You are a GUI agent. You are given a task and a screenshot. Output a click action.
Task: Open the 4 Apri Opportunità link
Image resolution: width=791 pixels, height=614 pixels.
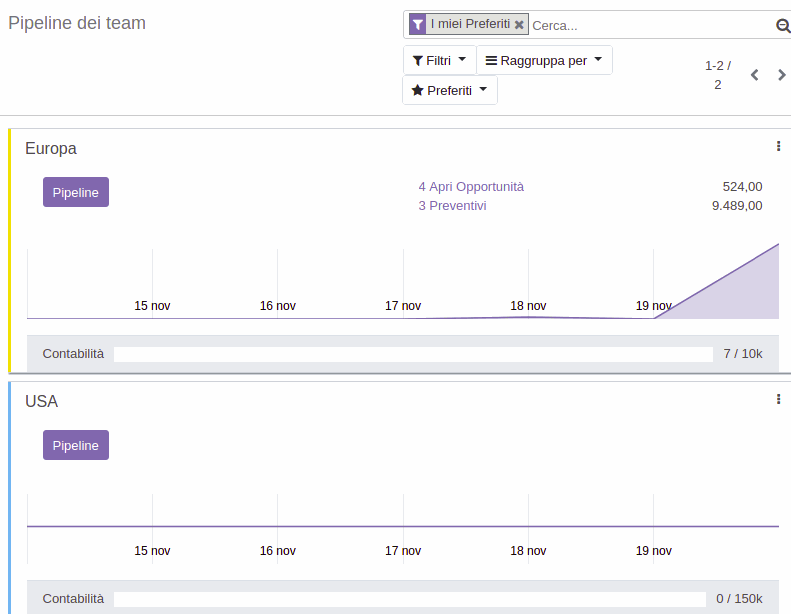pos(471,187)
